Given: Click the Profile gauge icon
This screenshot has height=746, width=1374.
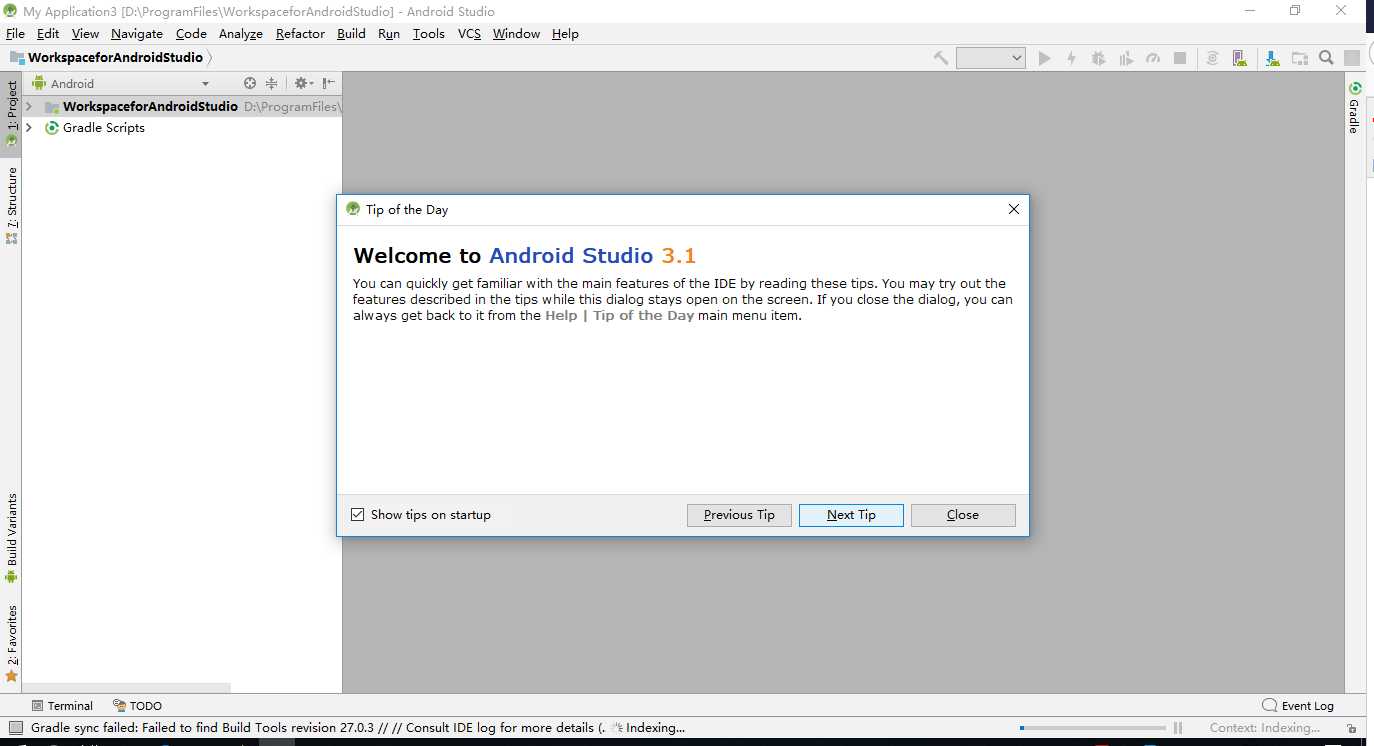Looking at the screenshot, I should click(x=1153, y=58).
